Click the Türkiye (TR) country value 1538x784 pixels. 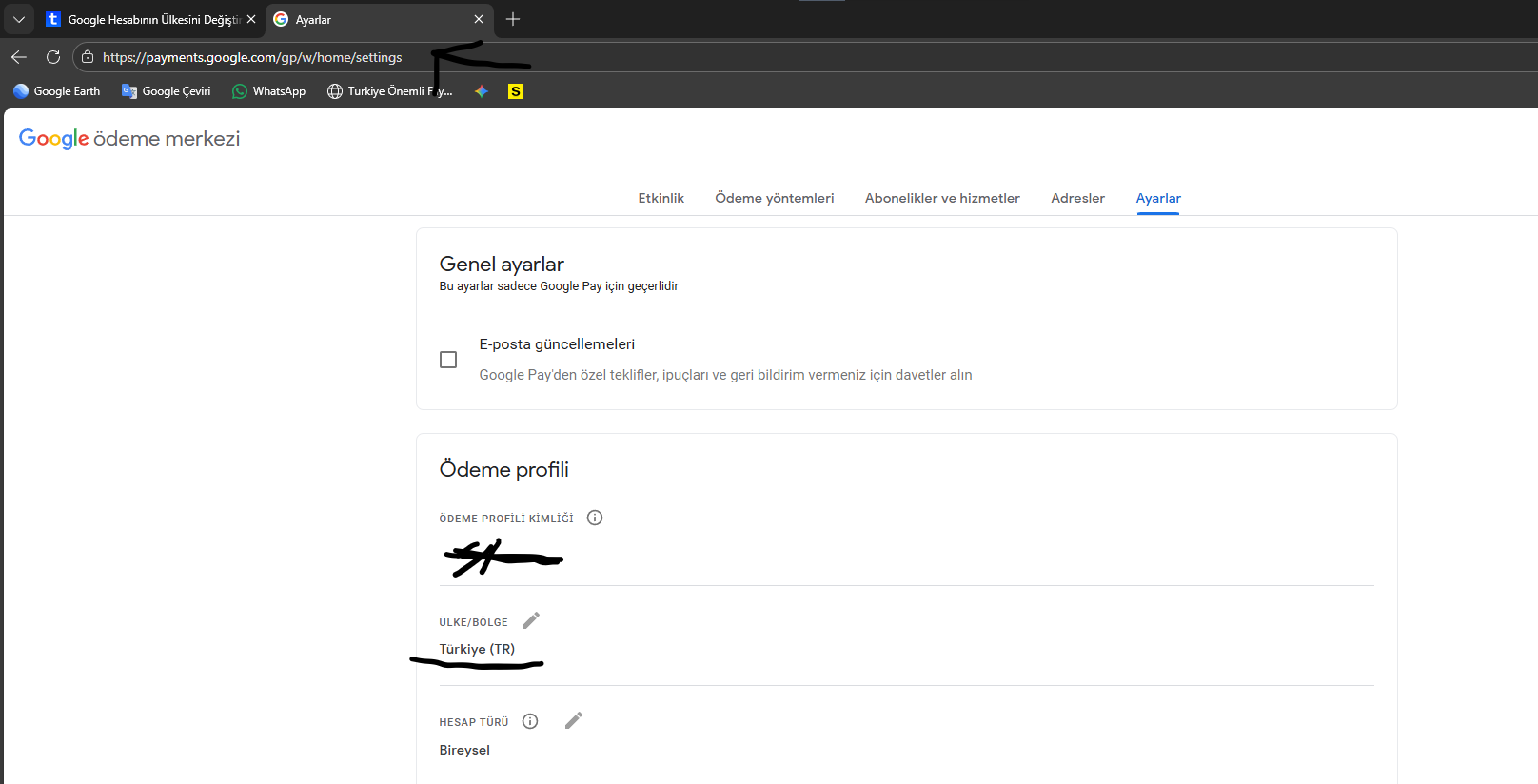pyautogui.click(x=477, y=649)
